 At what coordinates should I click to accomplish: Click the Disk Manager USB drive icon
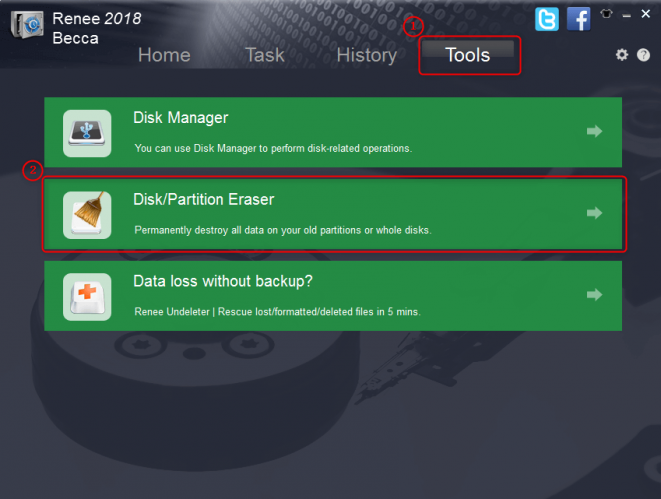[87, 133]
